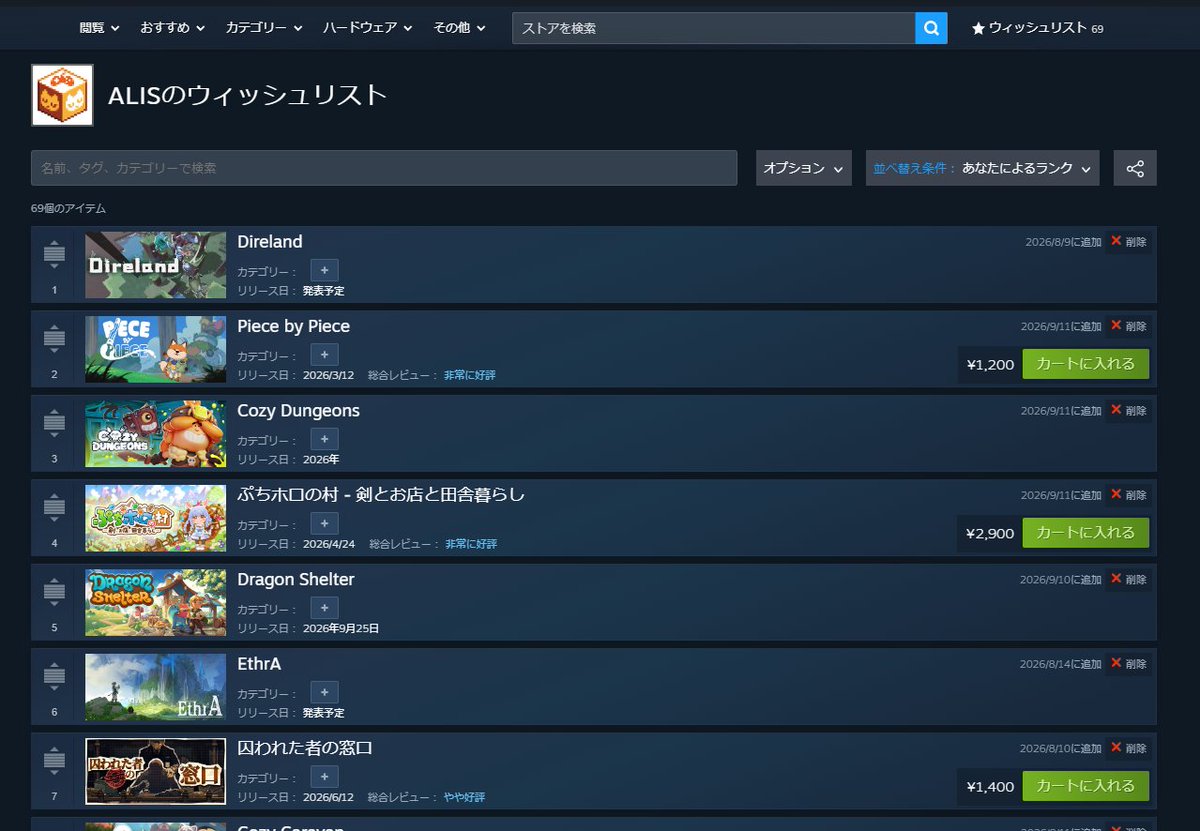The image size is (1200, 831).
Task: Click the ¥1,200 price label
Action: 990,364
